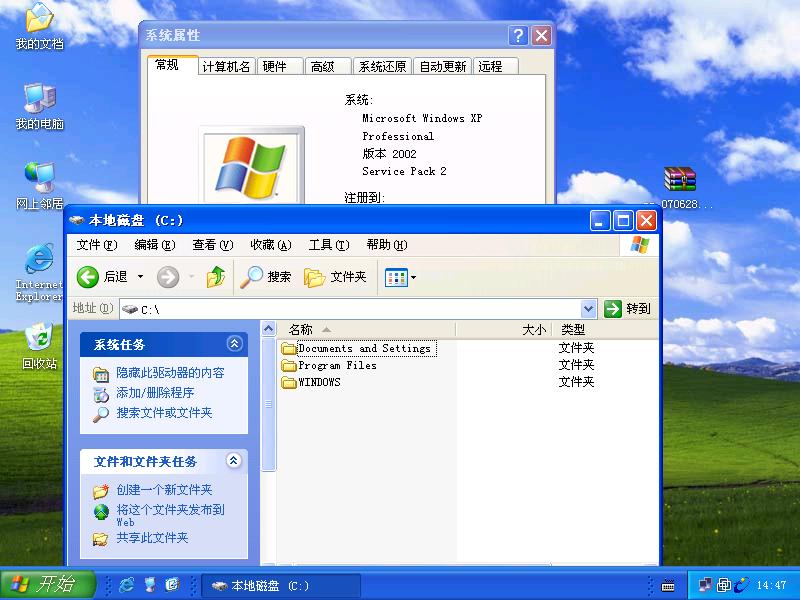Toggle the 文件夹 folders pane button
Image resolution: width=800 pixels, height=600 pixels.
(x=335, y=277)
